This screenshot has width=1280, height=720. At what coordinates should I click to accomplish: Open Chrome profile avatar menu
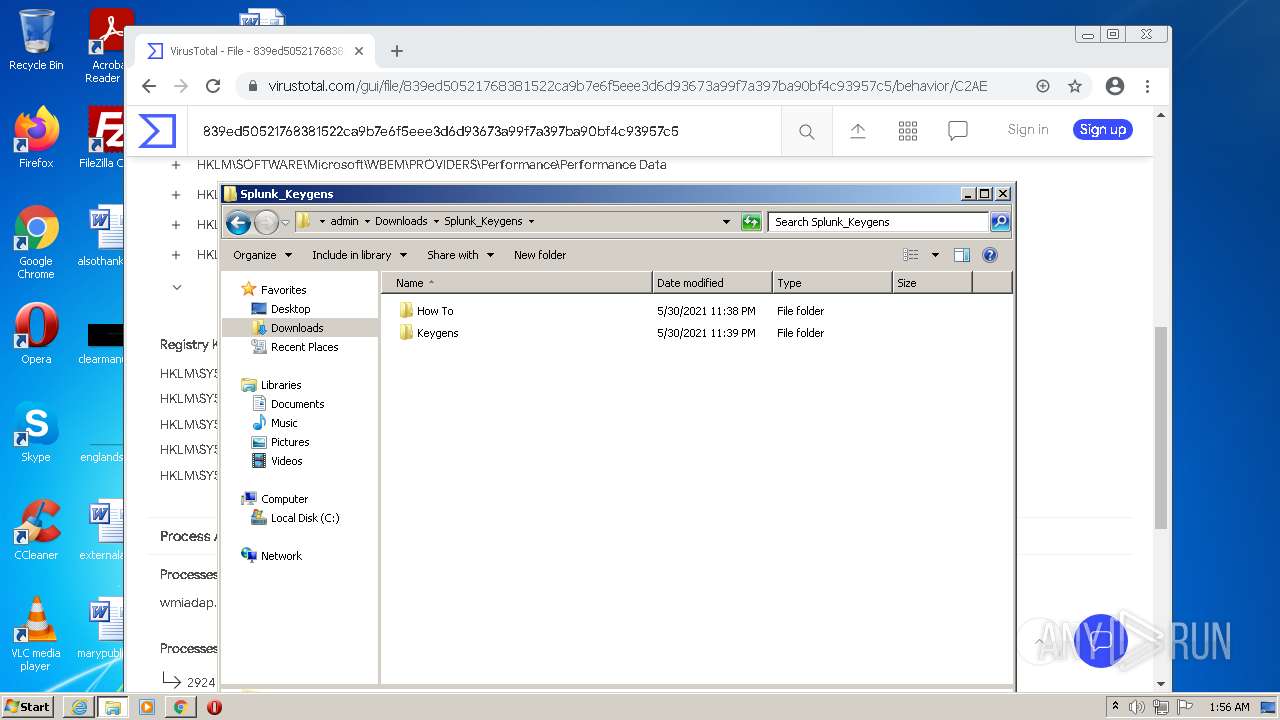coord(1115,86)
